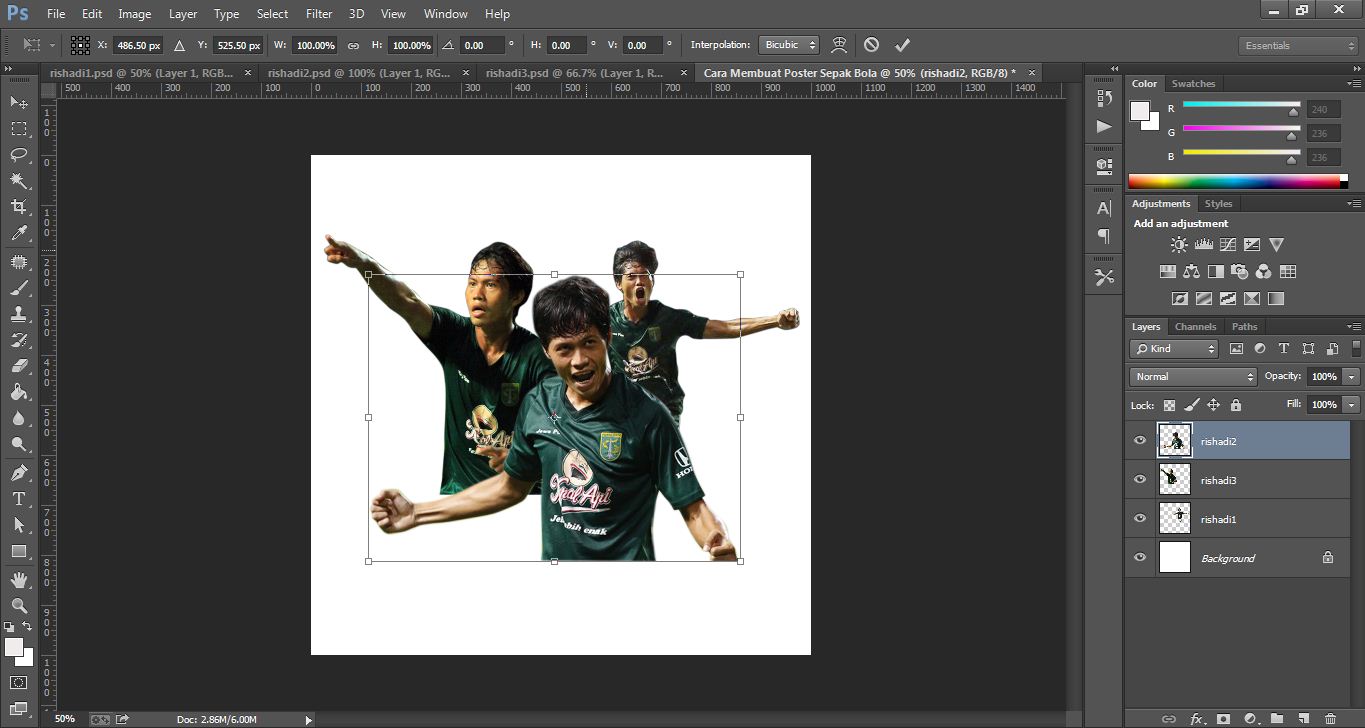Switch to the Styles tab
The height and width of the screenshot is (728, 1365).
pos(1218,204)
